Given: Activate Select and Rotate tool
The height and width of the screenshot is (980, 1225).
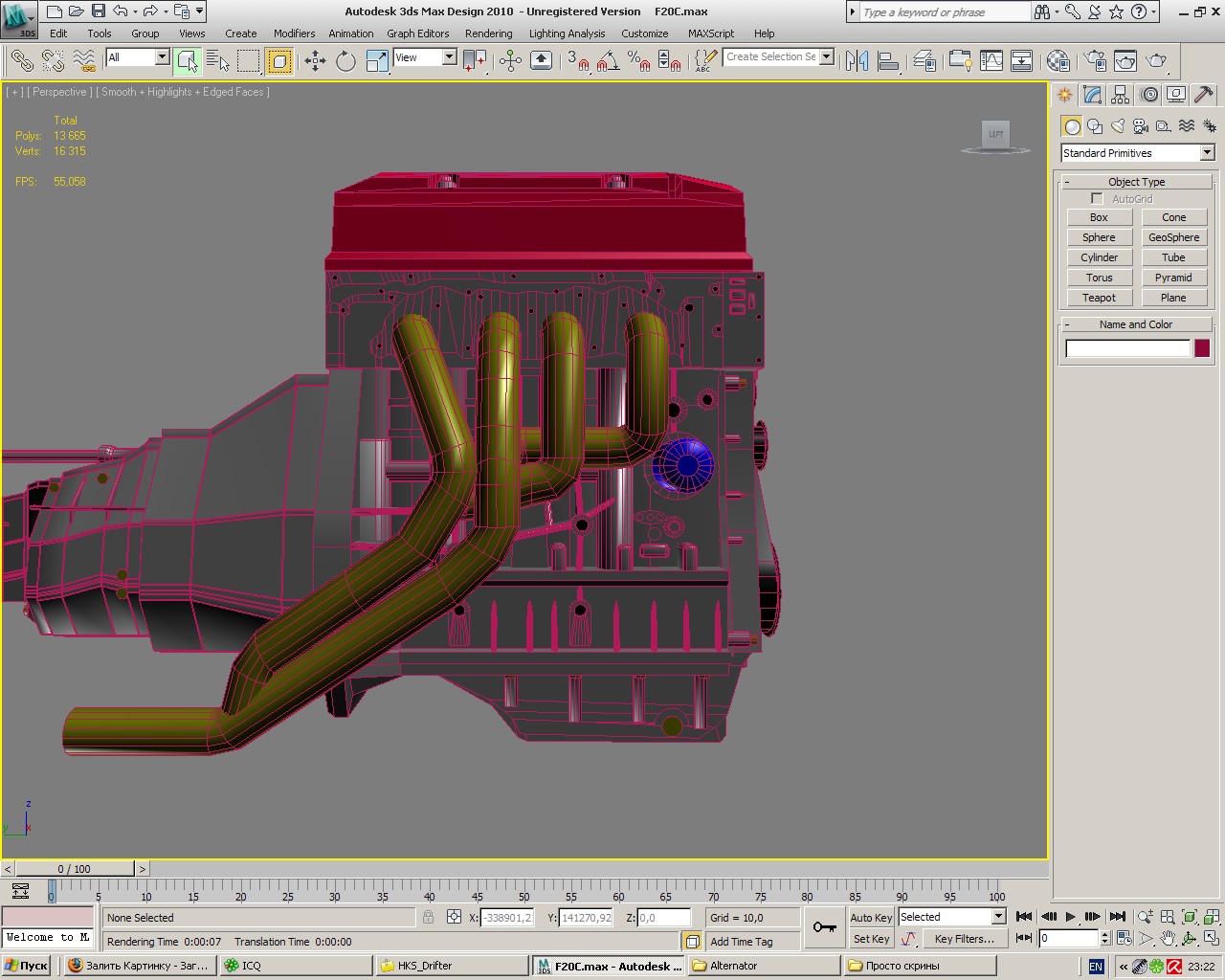Looking at the screenshot, I should (345, 61).
